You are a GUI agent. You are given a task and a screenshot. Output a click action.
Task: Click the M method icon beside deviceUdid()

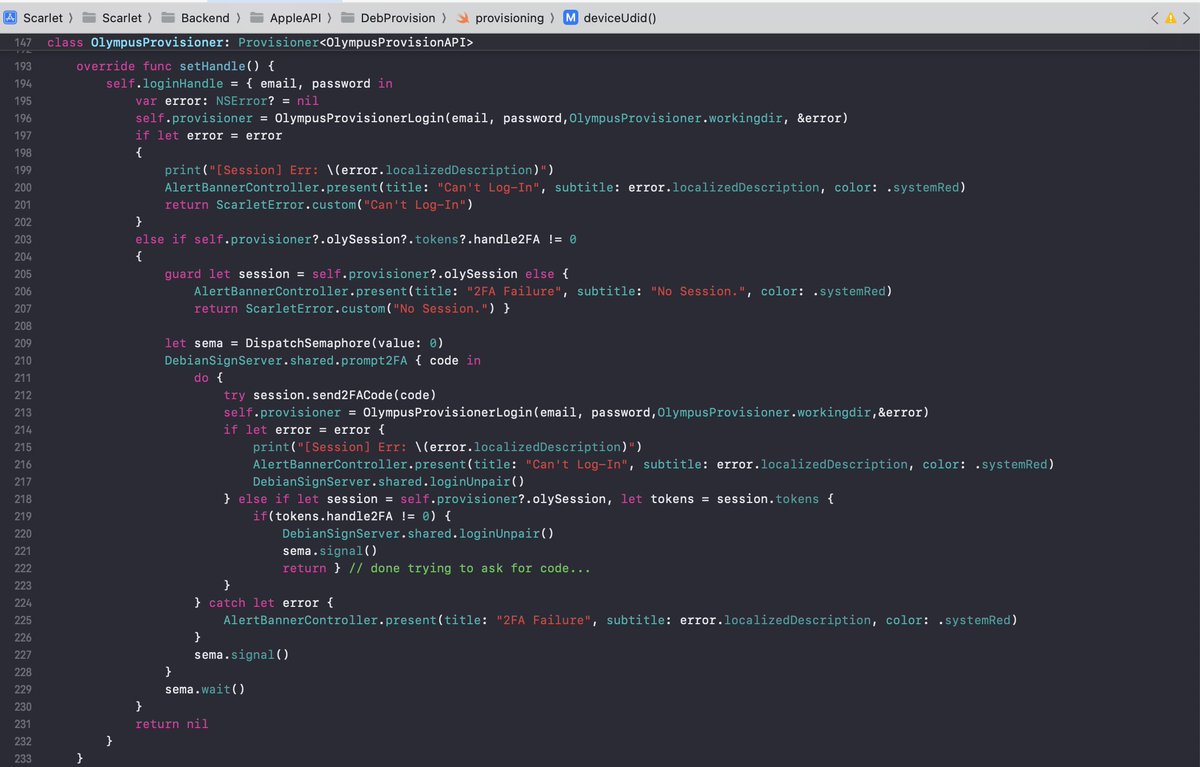pos(571,18)
